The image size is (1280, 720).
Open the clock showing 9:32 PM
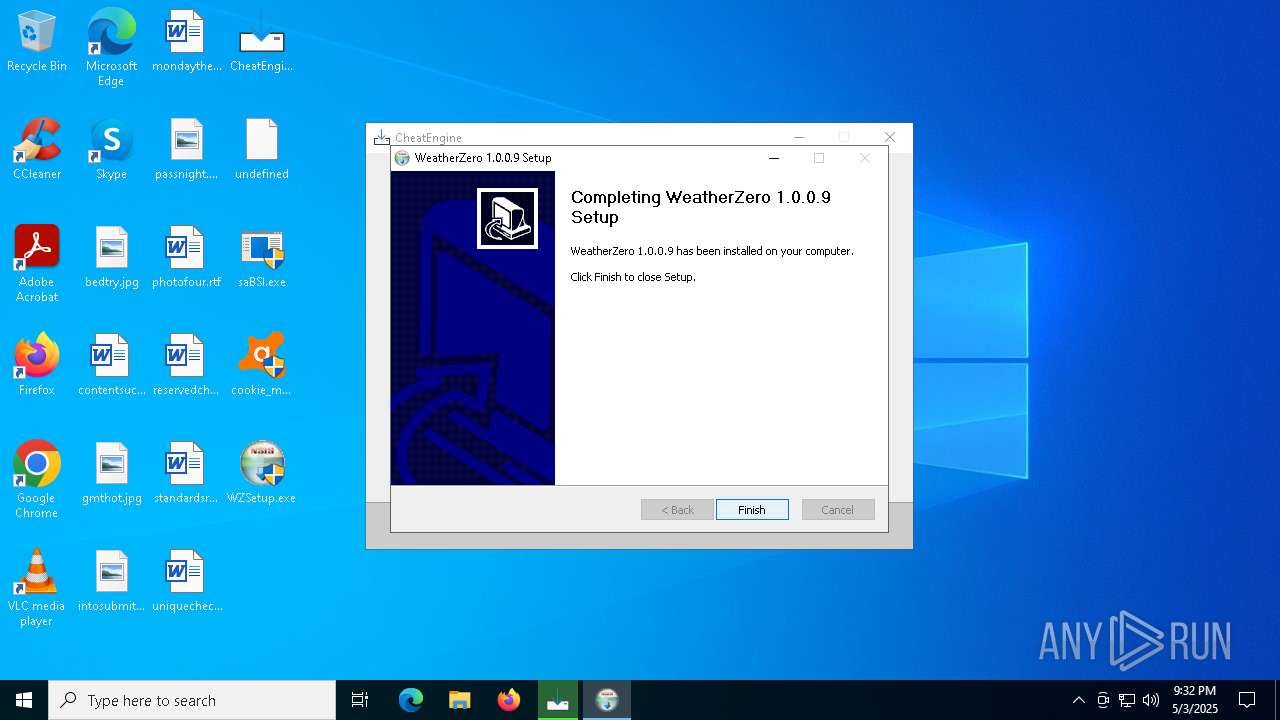tap(1195, 700)
